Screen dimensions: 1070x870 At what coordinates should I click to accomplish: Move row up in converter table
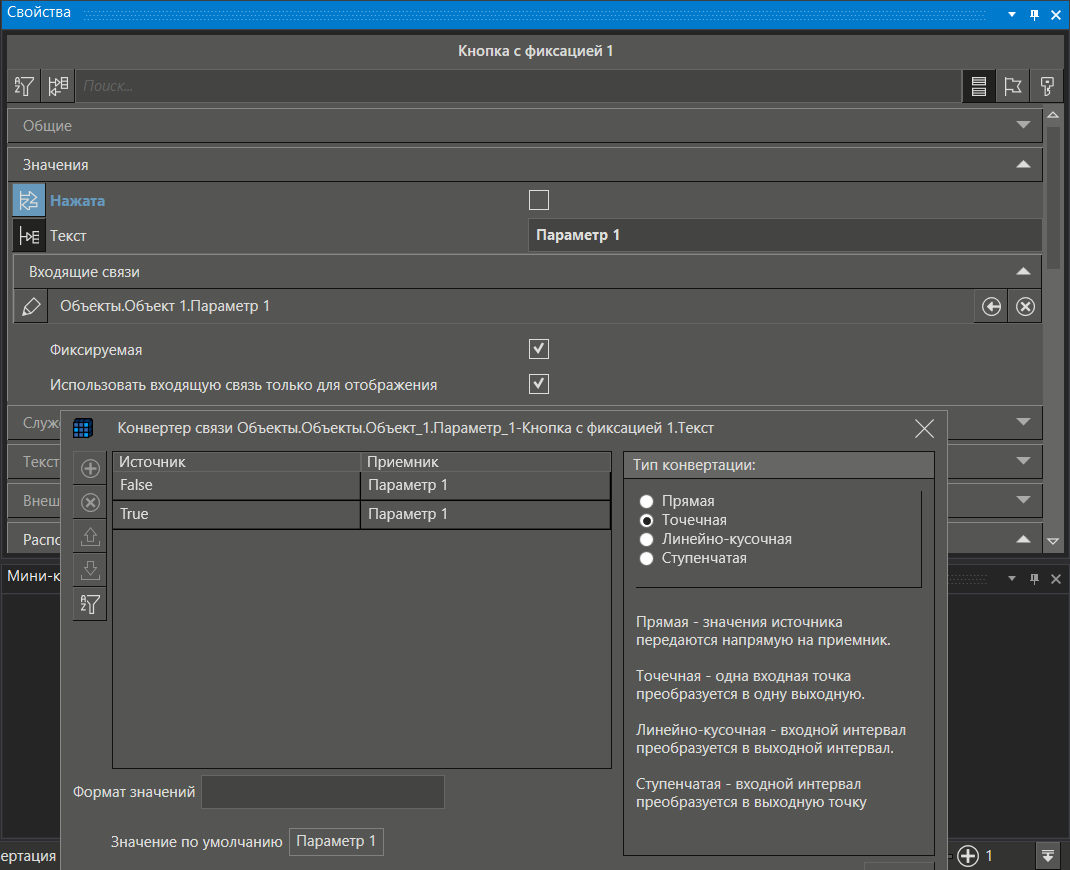click(x=90, y=536)
